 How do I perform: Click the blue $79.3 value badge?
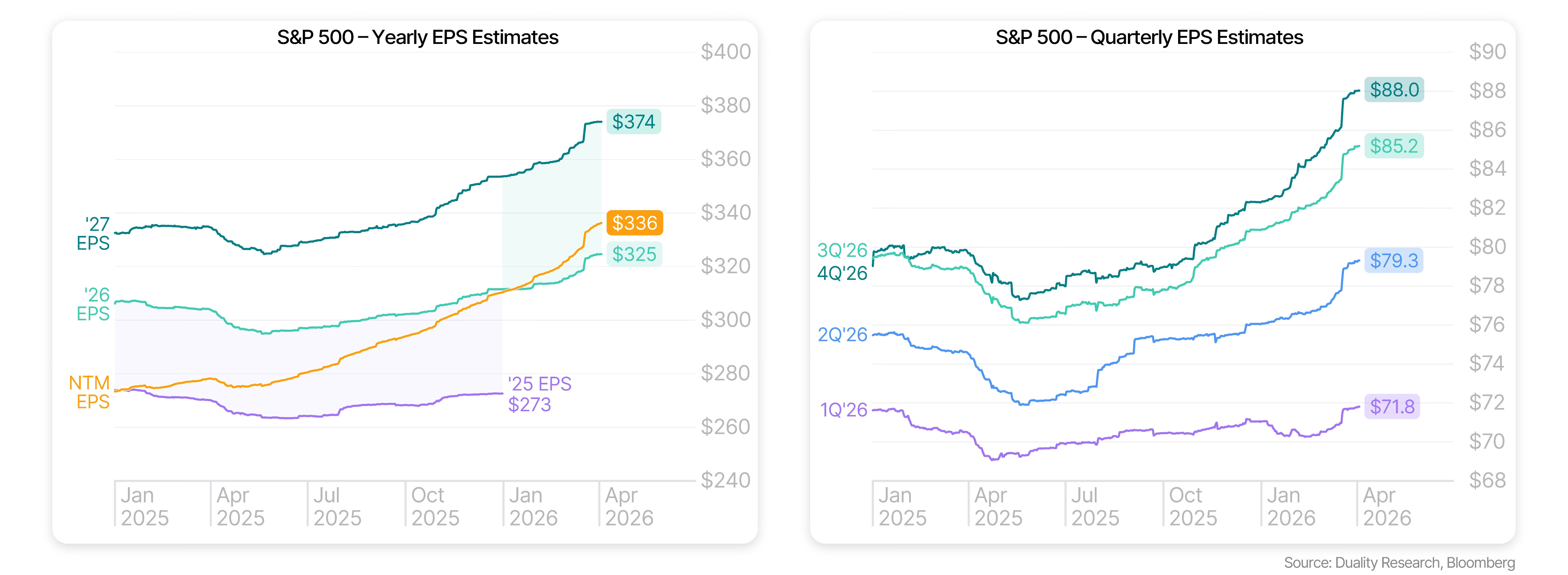pyautogui.click(x=1394, y=261)
